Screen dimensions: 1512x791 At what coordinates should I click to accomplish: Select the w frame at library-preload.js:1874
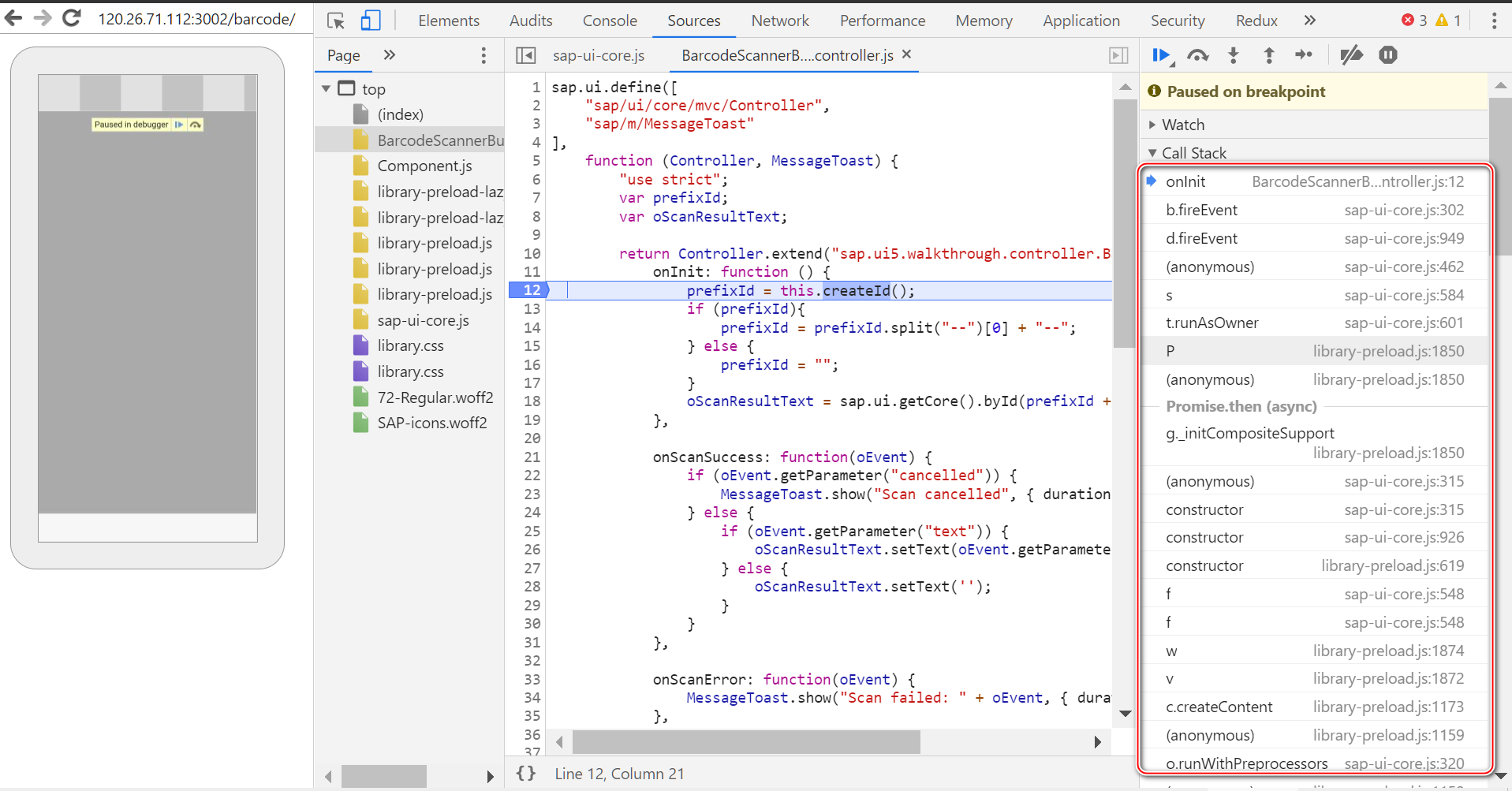(1314, 651)
